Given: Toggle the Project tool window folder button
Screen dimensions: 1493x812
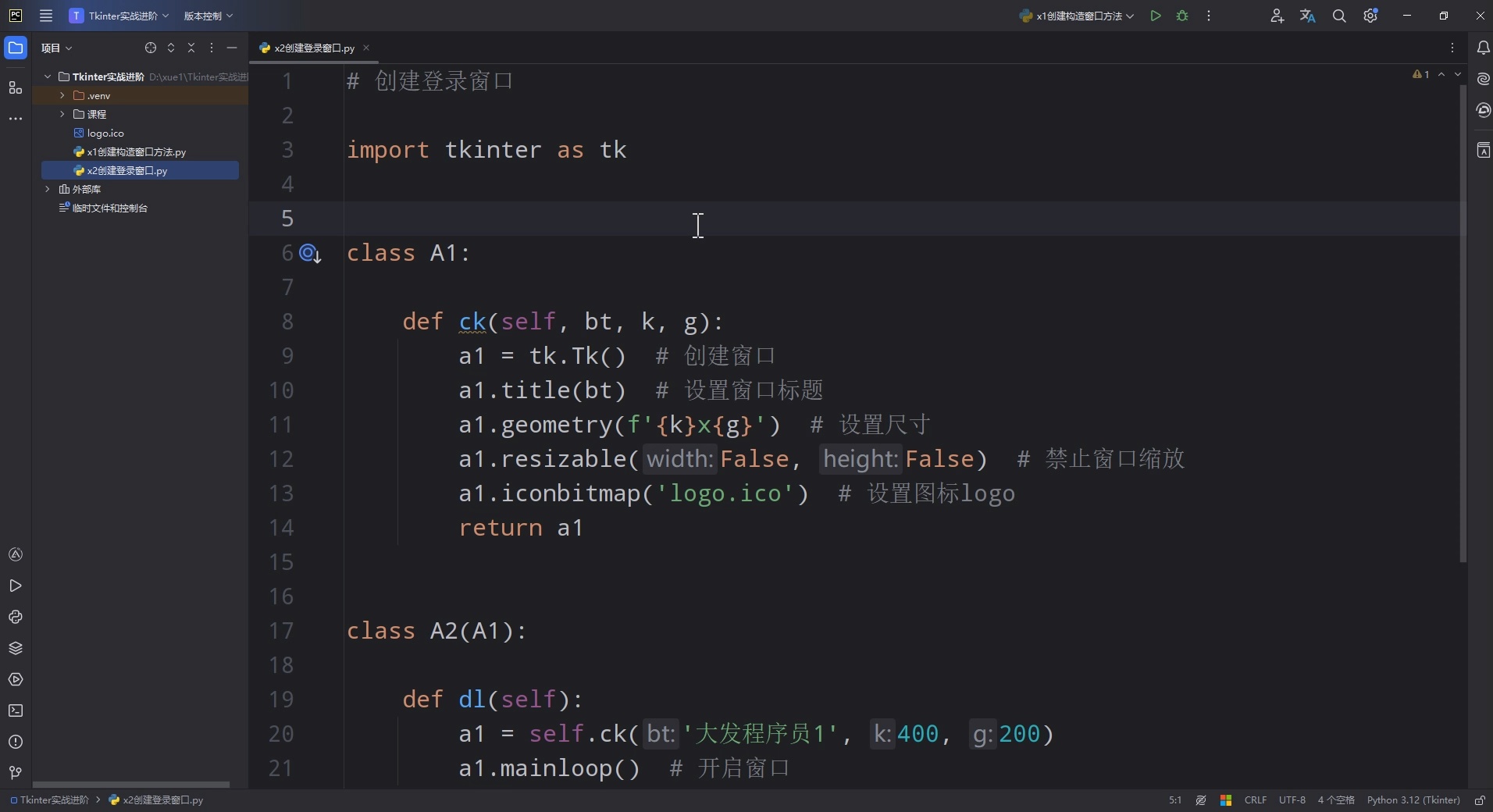Looking at the screenshot, I should tap(16, 48).
